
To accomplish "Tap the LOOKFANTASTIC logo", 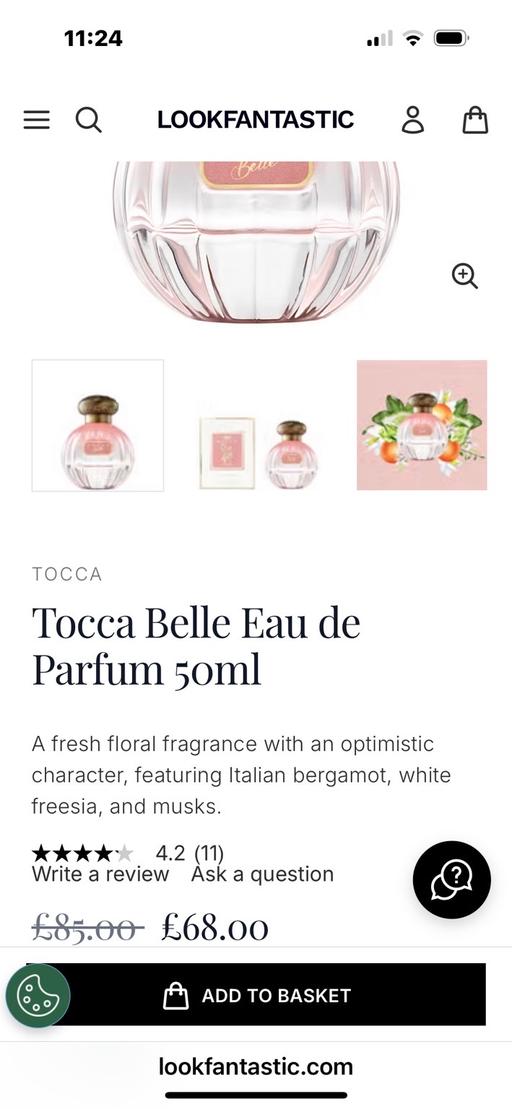I will click(255, 120).
